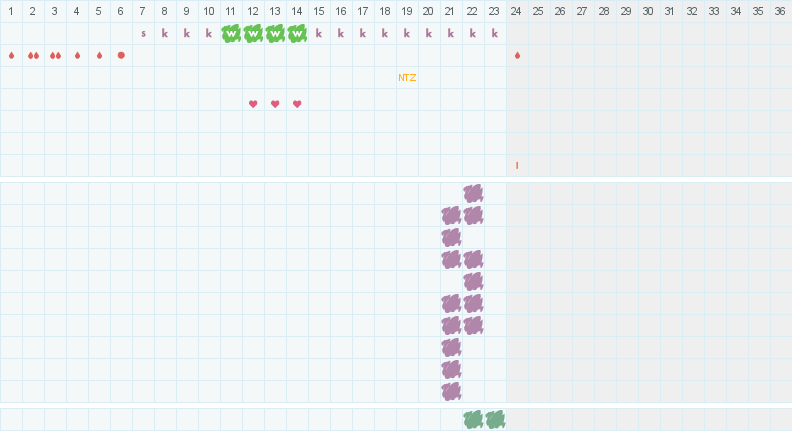Click the day 1 column header
Image resolution: width=792 pixels, height=431 pixels.
(x=11, y=11)
